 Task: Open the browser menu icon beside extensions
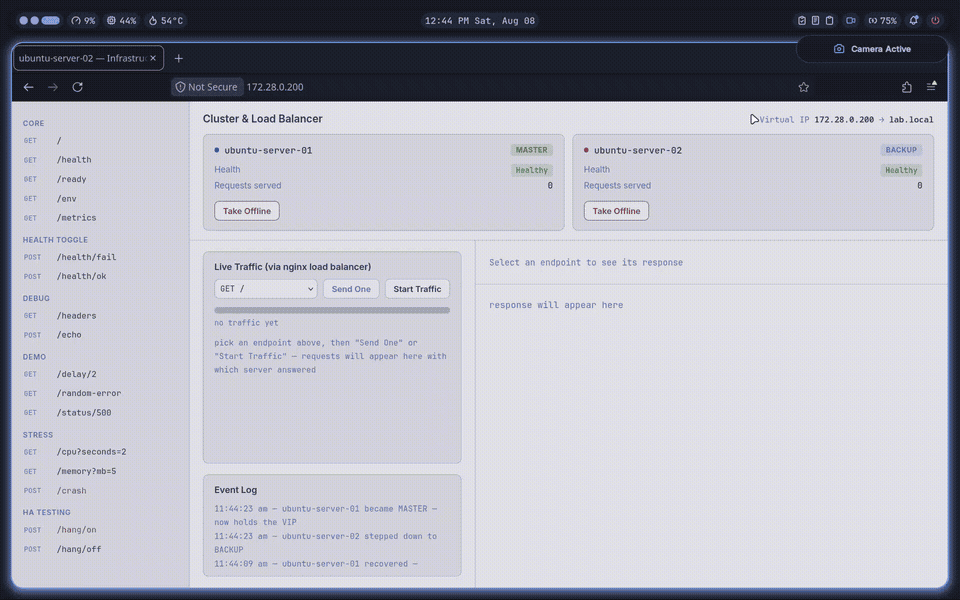tap(931, 86)
